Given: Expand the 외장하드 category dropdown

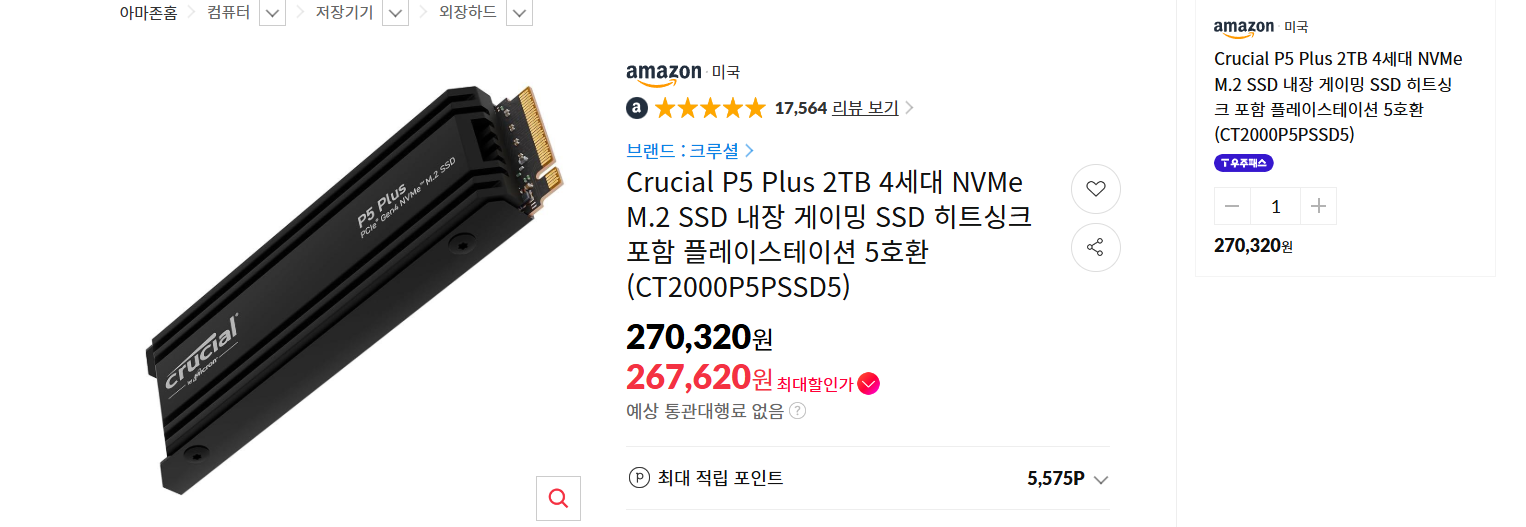Looking at the screenshot, I should pyautogui.click(x=519, y=13).
